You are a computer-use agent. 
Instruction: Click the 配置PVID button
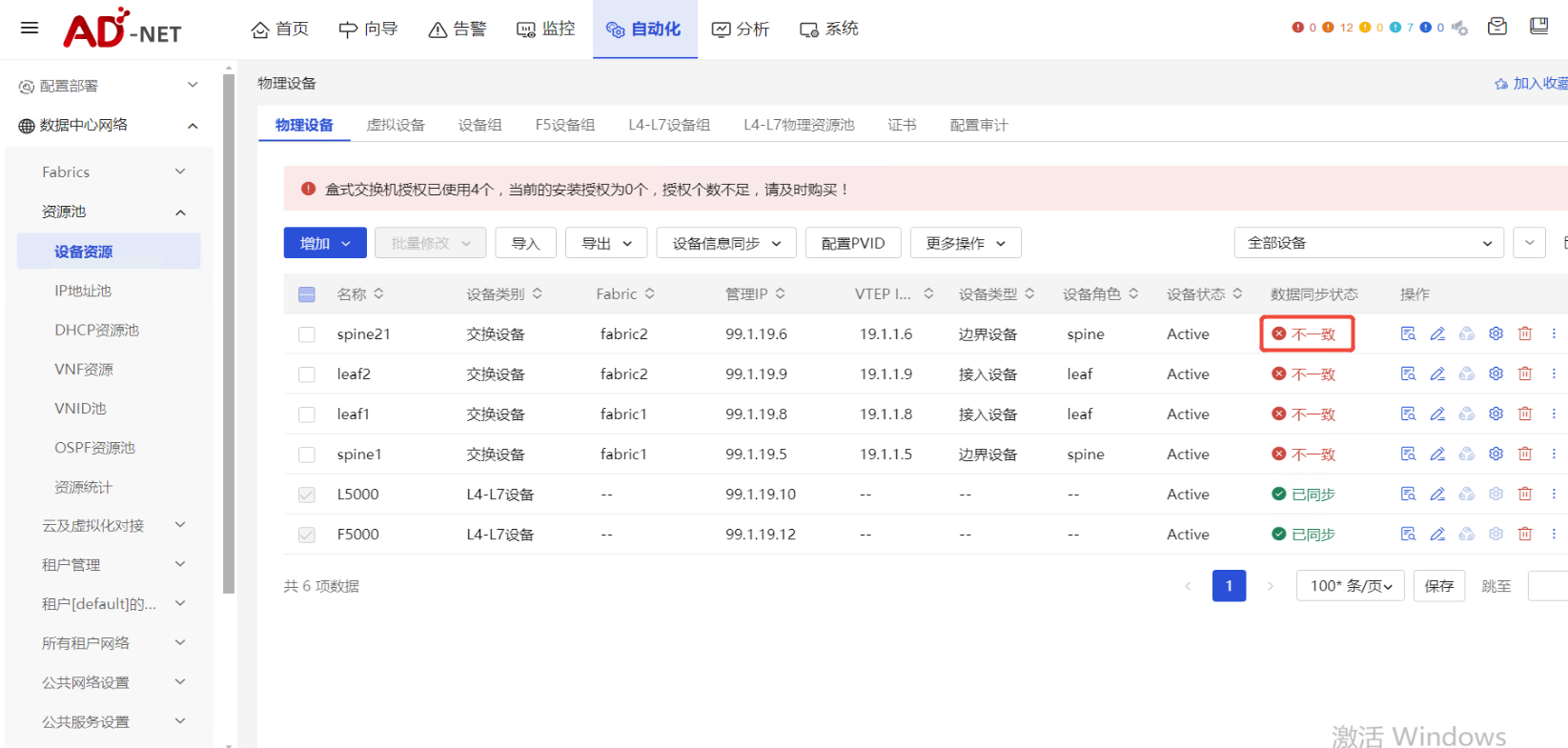point(853,243)
